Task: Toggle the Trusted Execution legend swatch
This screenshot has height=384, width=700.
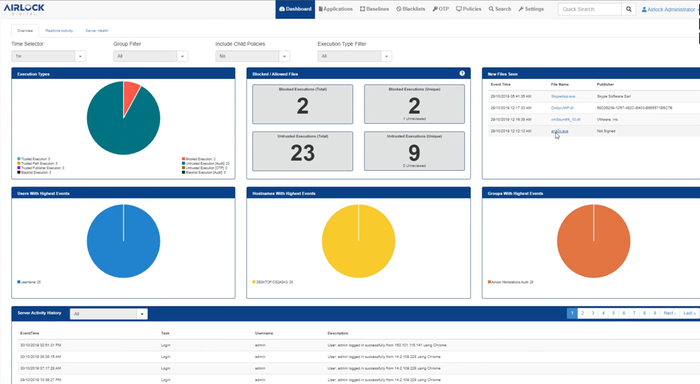Action: coord(19,159)
